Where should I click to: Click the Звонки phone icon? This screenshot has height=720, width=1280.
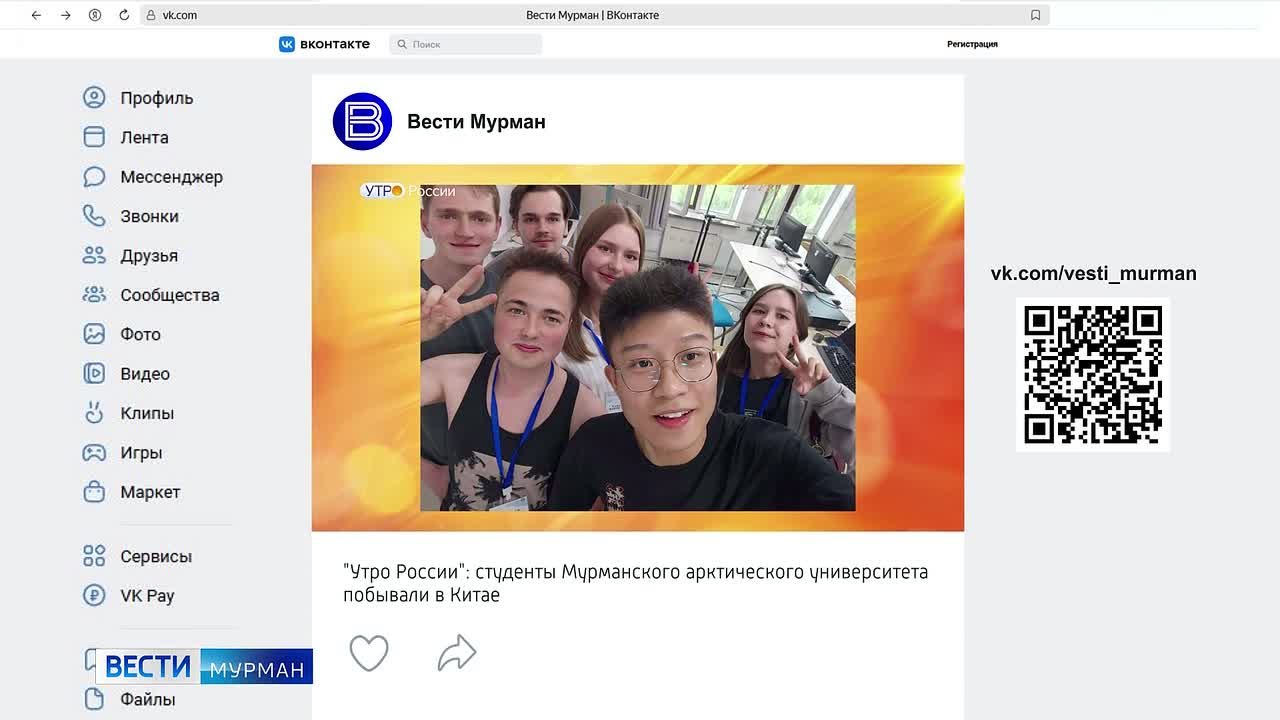[x=94, y=216]
